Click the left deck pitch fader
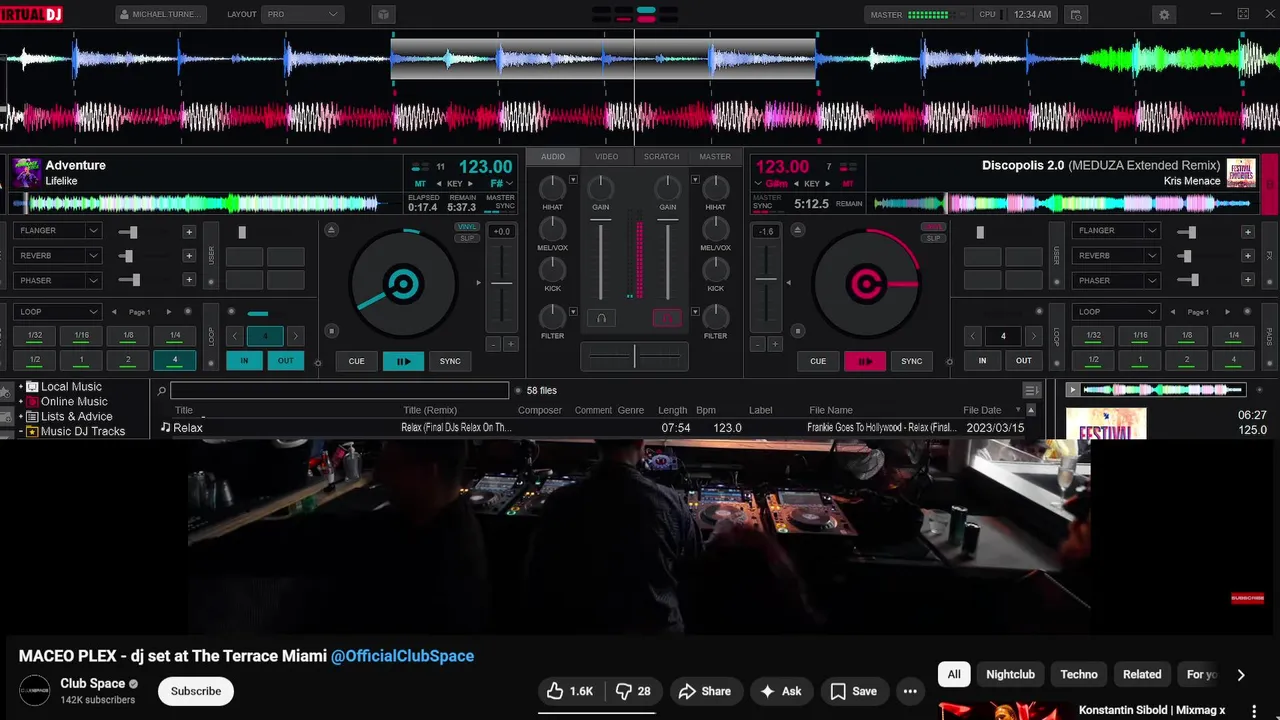 pos(501,285)
